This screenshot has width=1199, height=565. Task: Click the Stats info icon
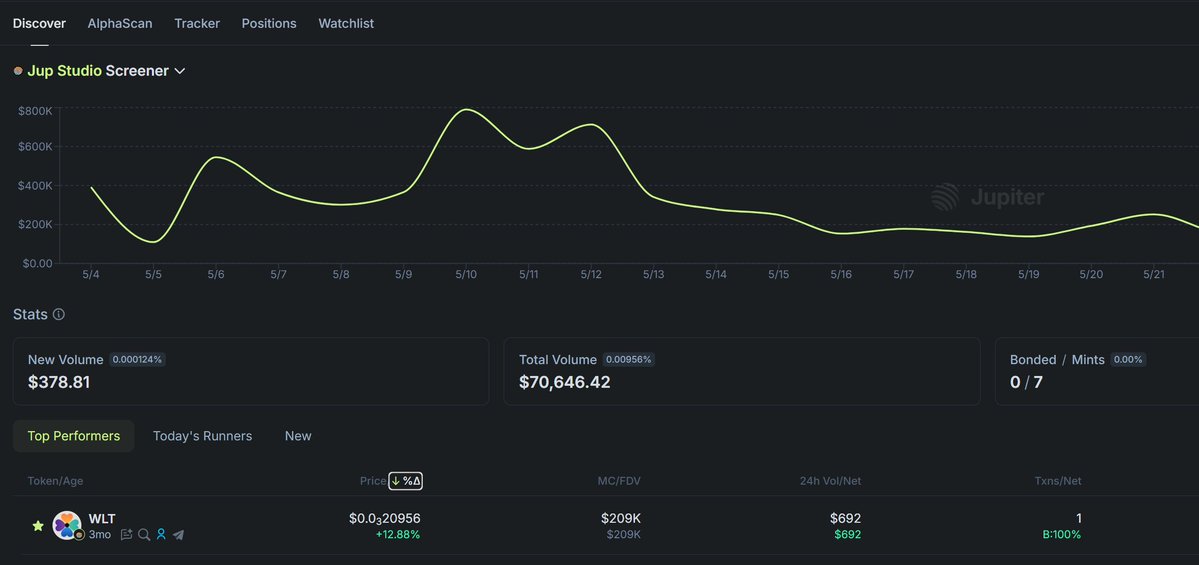coord(59,314)
